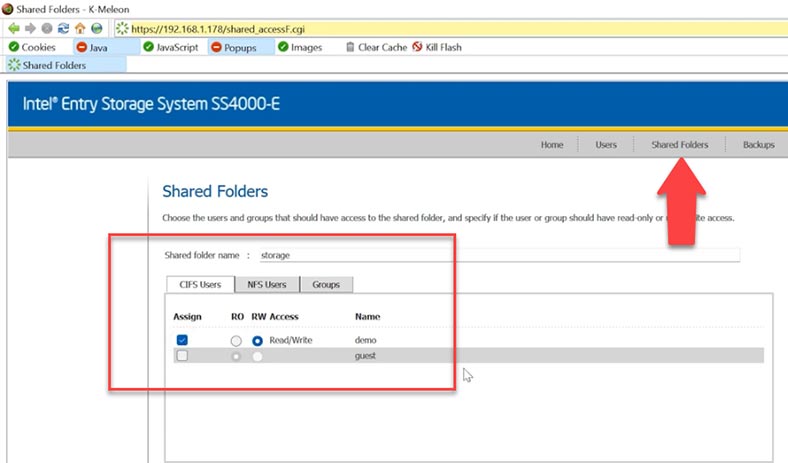Click the guest user name
The image size is (788, 463).
365,355
